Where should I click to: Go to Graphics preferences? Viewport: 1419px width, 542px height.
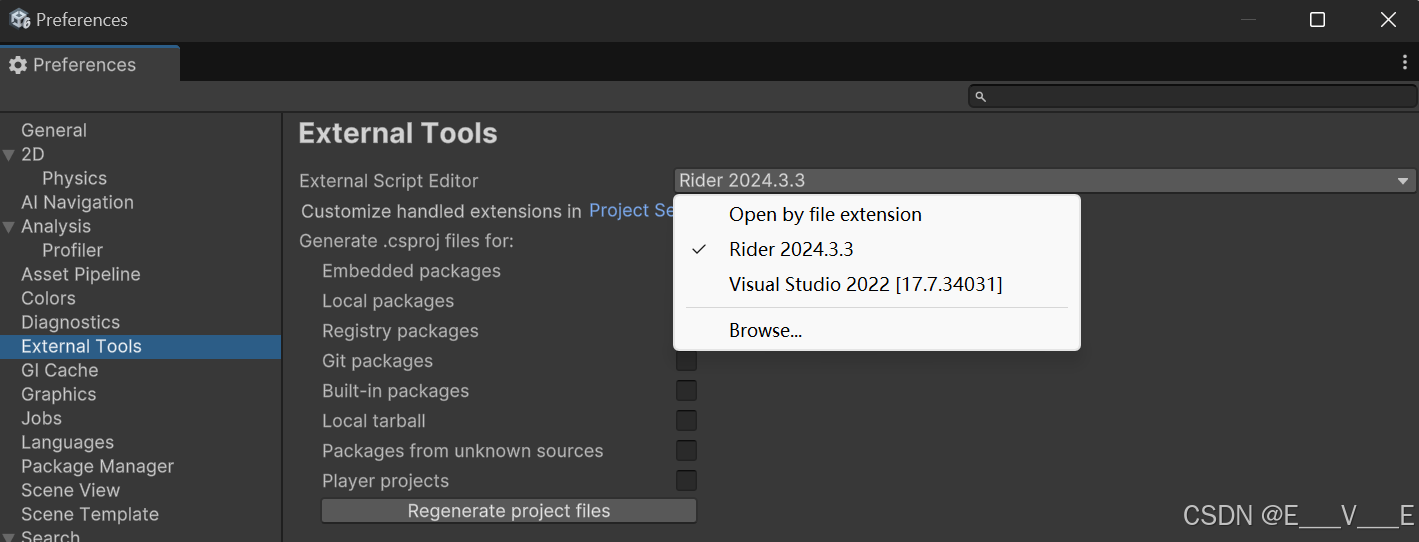click(58, 395)
